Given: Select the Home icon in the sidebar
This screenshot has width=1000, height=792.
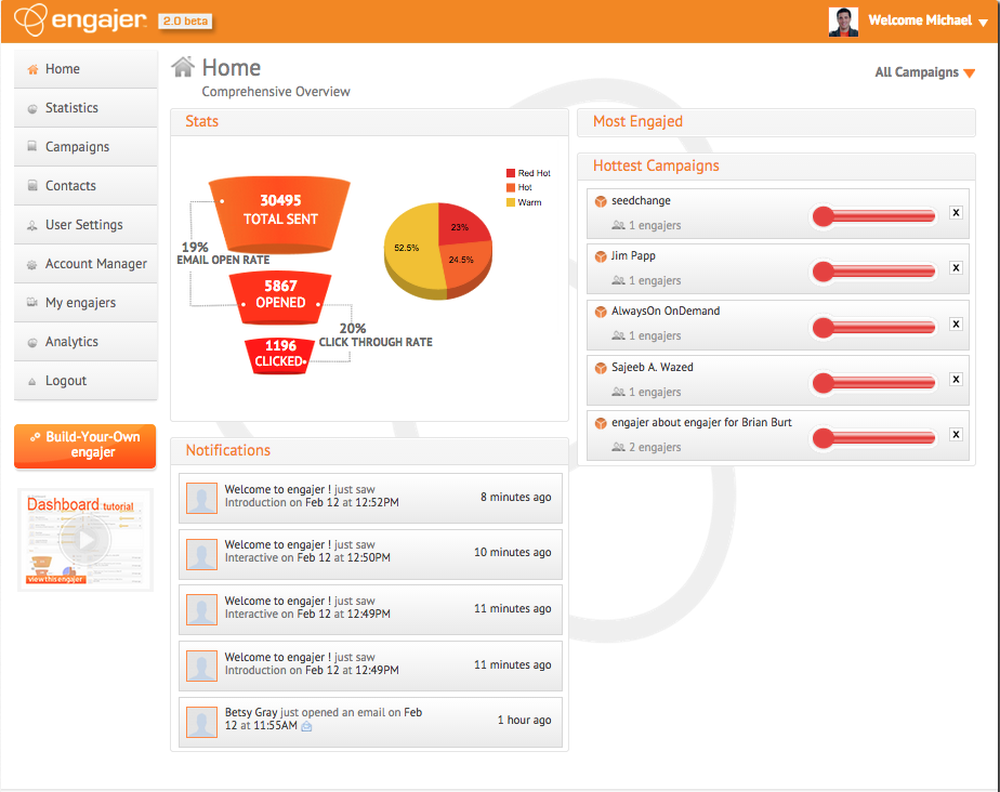Looking at the screenshot, I should 32,69.
